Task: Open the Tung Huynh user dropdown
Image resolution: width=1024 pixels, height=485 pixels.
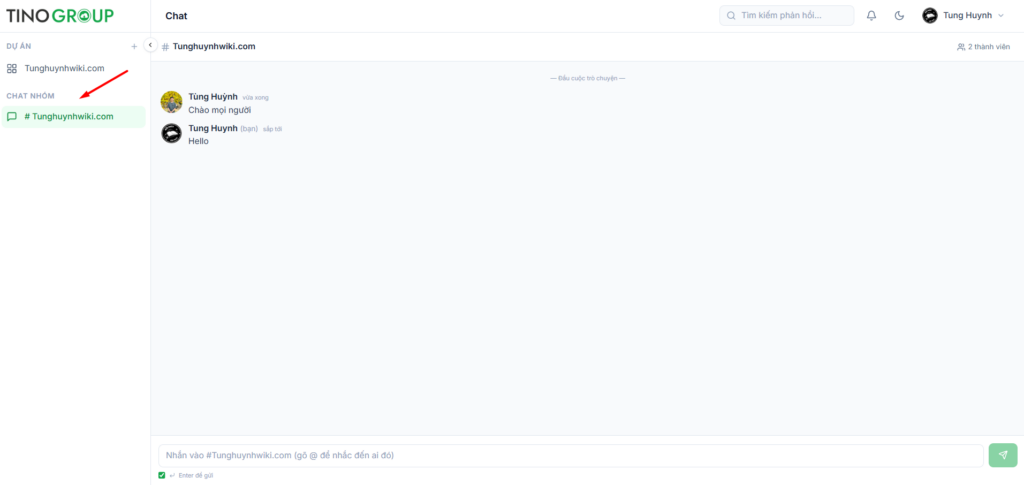Action: click(963, 16)
